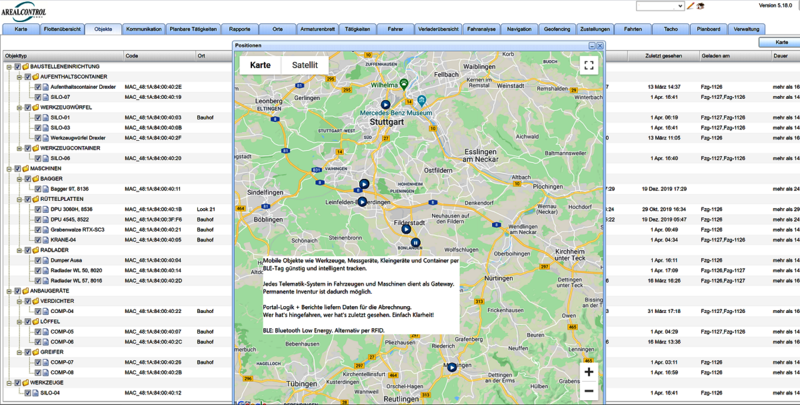Collapse the AUFENTHALTSCONTAINER tree node
800x405 pixels.
click(19, 77)
